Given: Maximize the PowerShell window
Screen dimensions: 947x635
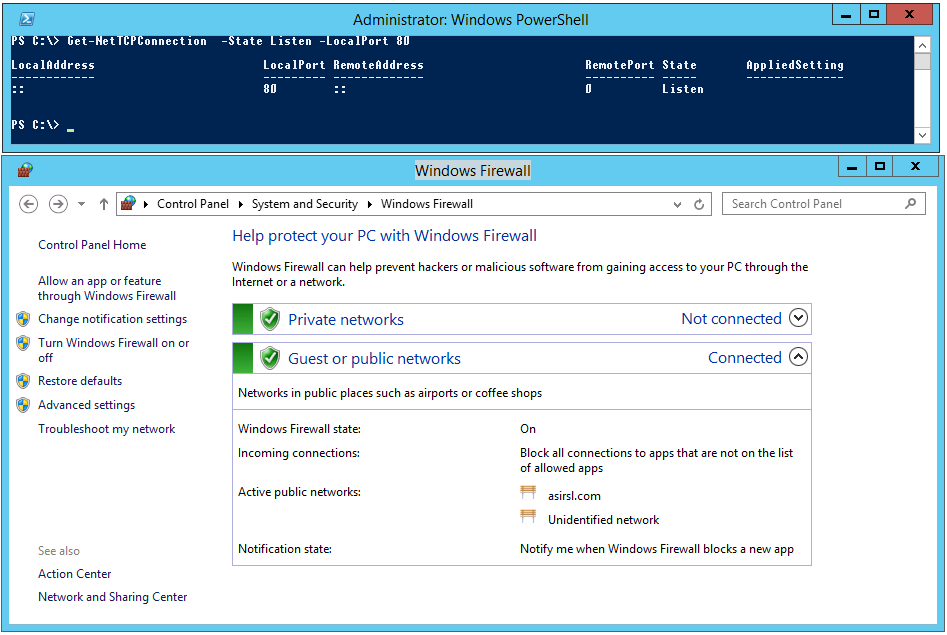Looking at the screenshot, I should (873, 15).
